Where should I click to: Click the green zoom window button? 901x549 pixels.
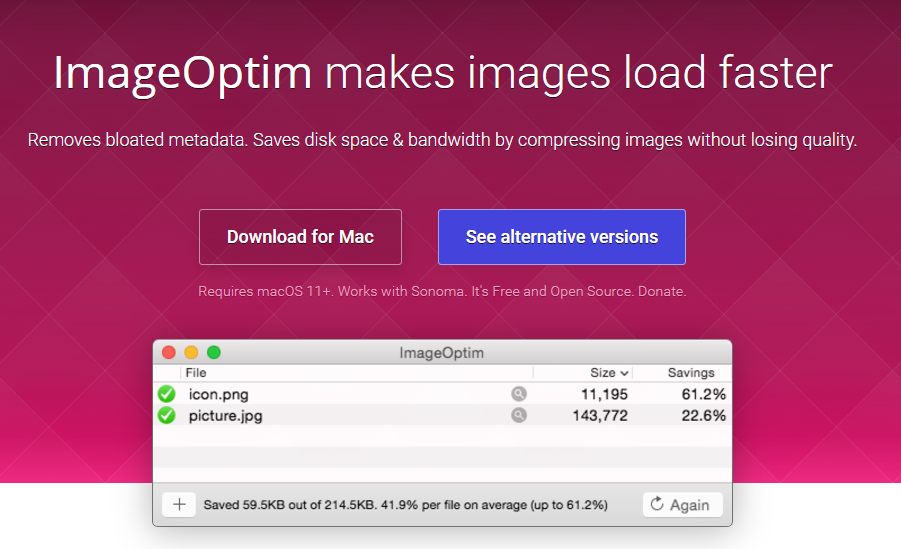tap(214, 352)
